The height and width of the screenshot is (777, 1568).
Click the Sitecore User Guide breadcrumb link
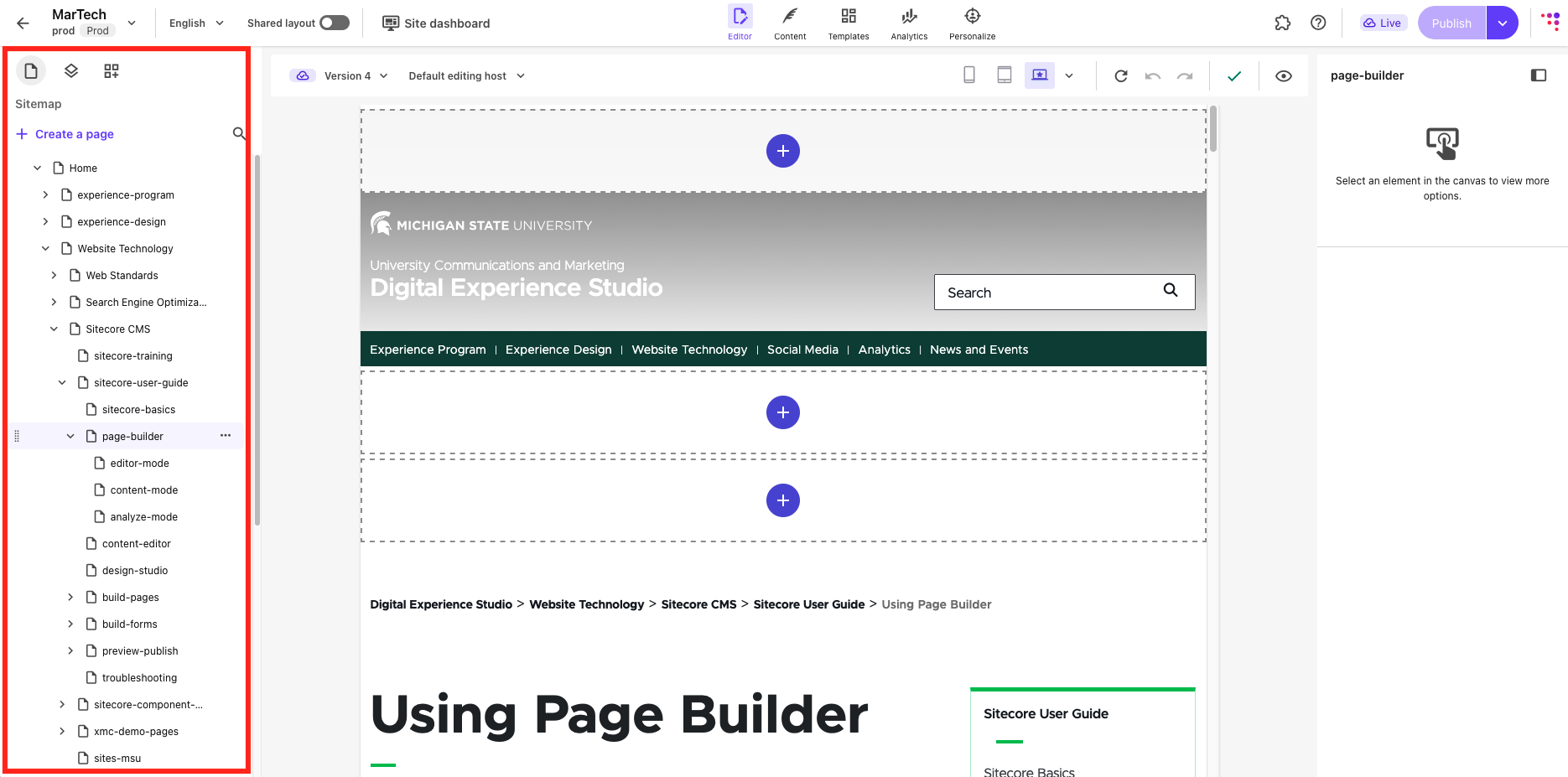tap(809, 604)
